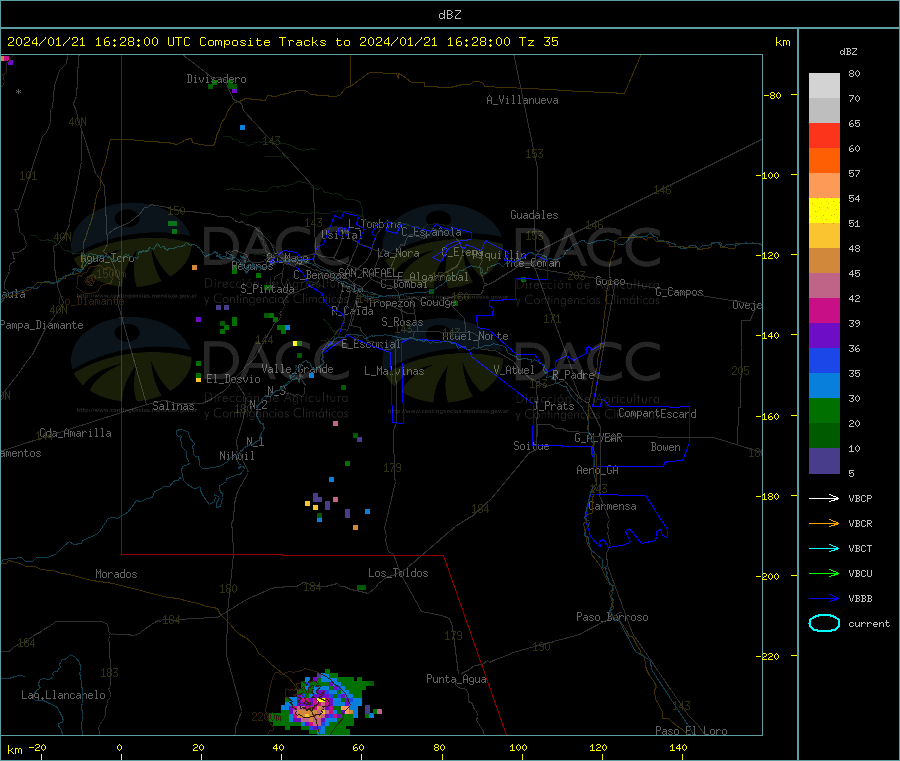Click the 'Punta_Agua' map label
The height and width of the screenshot is (761, 900).
click(456, 680)
